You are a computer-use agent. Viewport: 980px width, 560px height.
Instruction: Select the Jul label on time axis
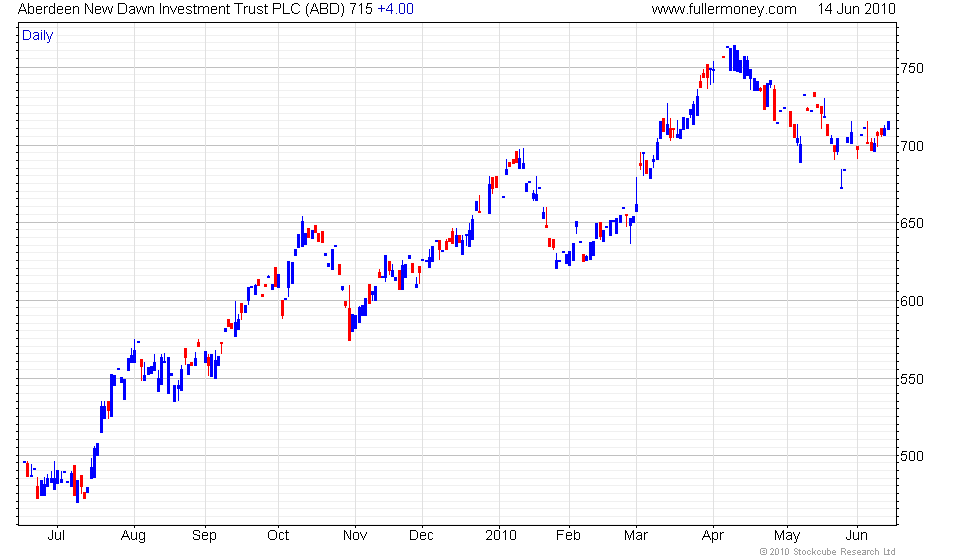coord(56,535)
